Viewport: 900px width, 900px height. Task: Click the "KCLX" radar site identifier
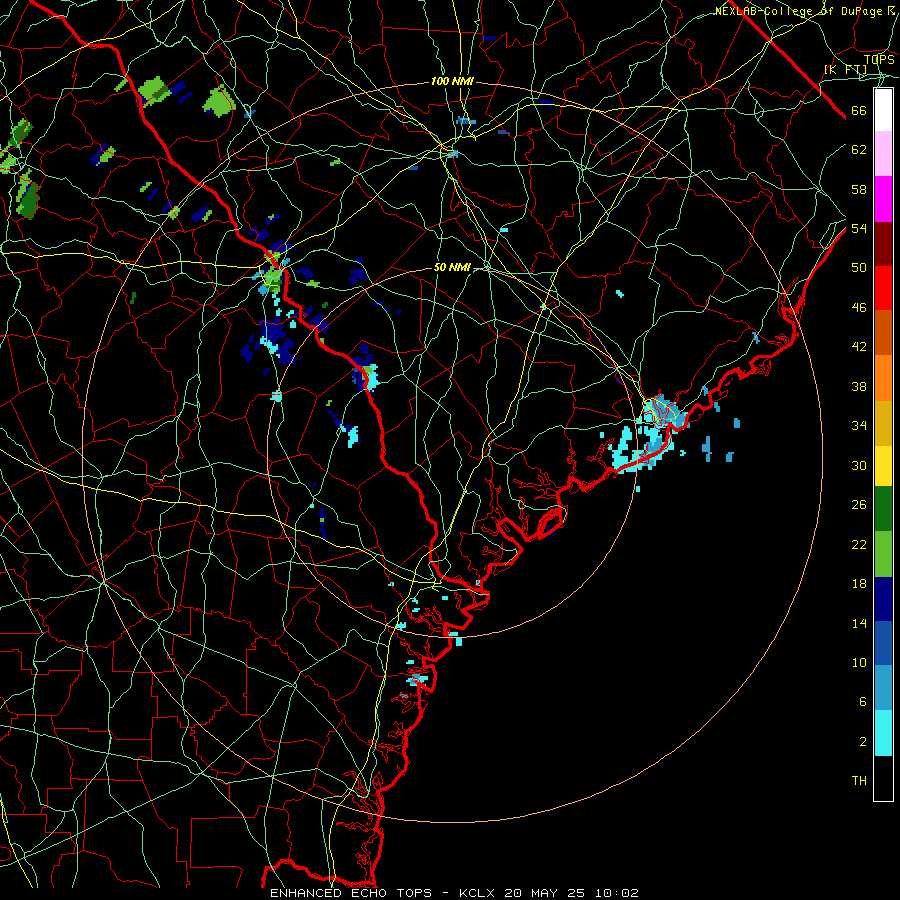click(479, 893)
